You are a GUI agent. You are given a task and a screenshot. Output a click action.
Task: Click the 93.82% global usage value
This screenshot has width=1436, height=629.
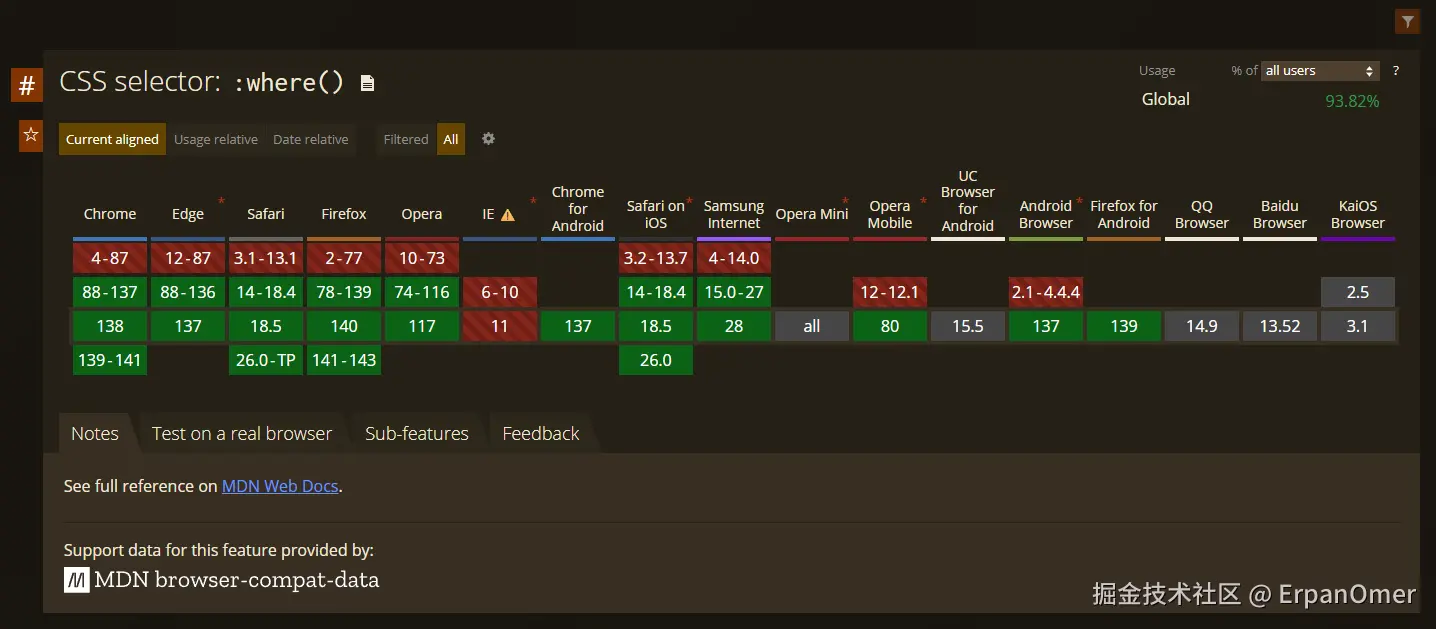click(x=1352, y=101)
